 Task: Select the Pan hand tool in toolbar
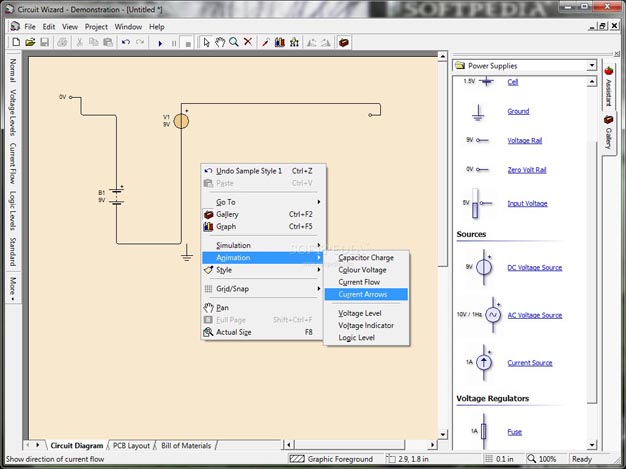pyautogui.click(x=220, y=42)
